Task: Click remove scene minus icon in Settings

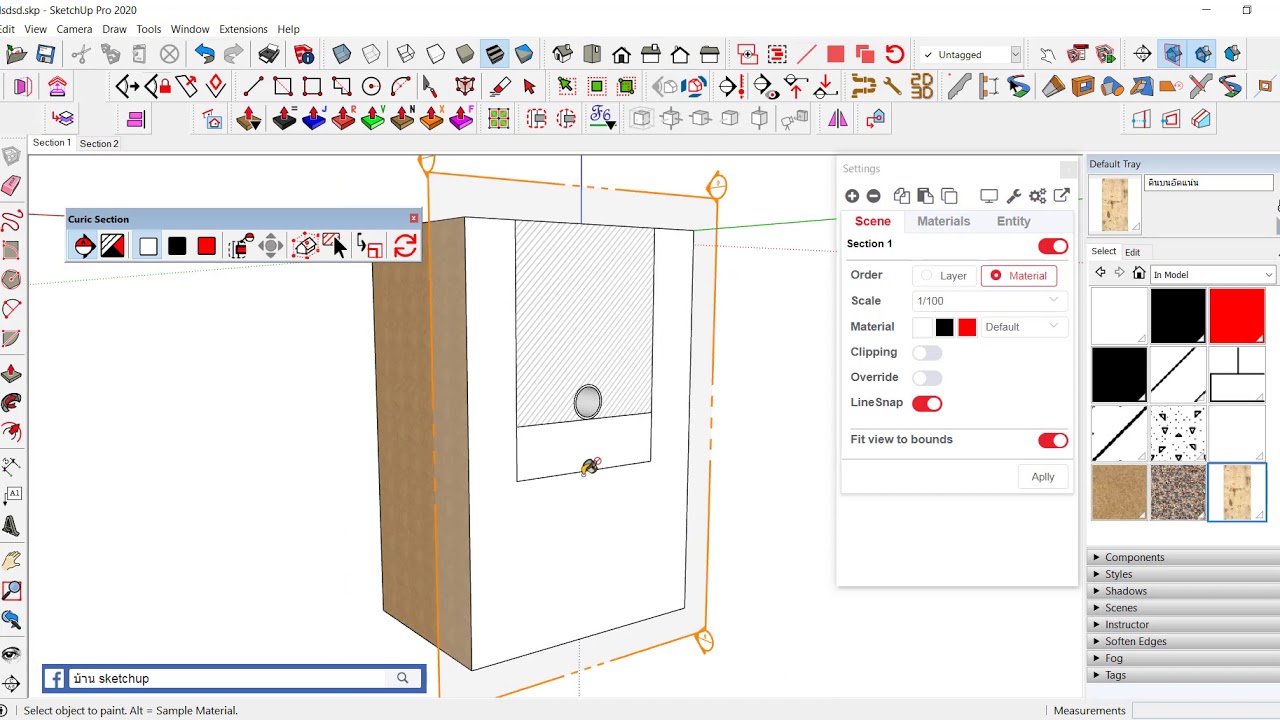Action: click(873, 196)
